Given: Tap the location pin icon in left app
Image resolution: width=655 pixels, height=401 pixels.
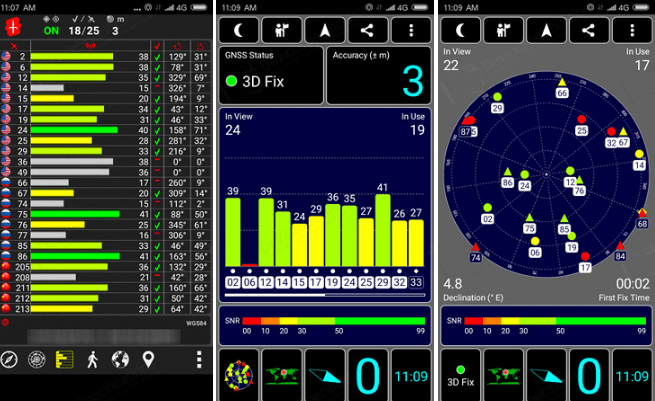Looking at the screenshot, I should coord(148,359).
